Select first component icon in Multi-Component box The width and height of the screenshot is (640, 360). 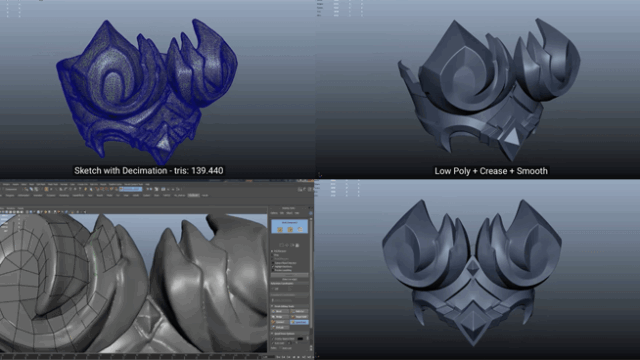click(280, 230)
